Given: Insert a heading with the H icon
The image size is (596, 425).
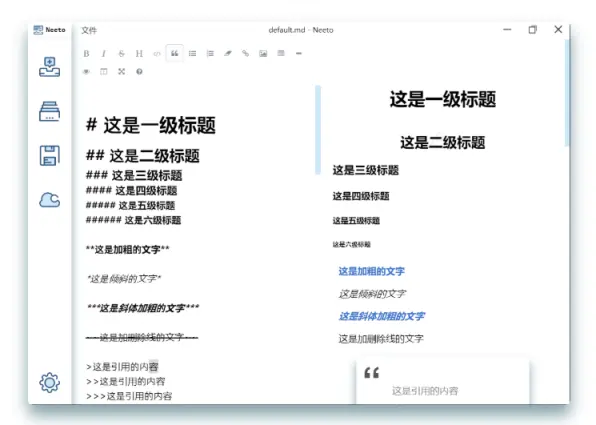Looking at the screenshot, I should (139, 54).
